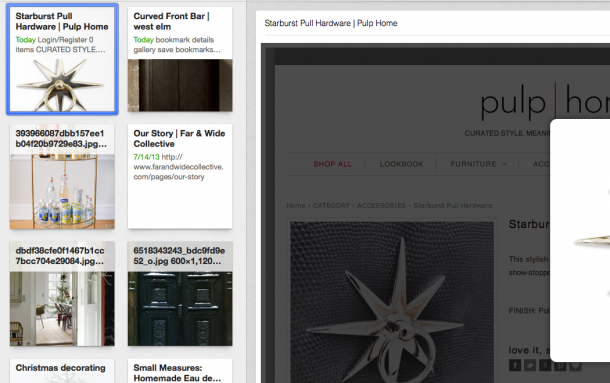Click the CATEGORY breadcrumb link
The height and width of the screenshot is (383, 610).
click(331, 206)
